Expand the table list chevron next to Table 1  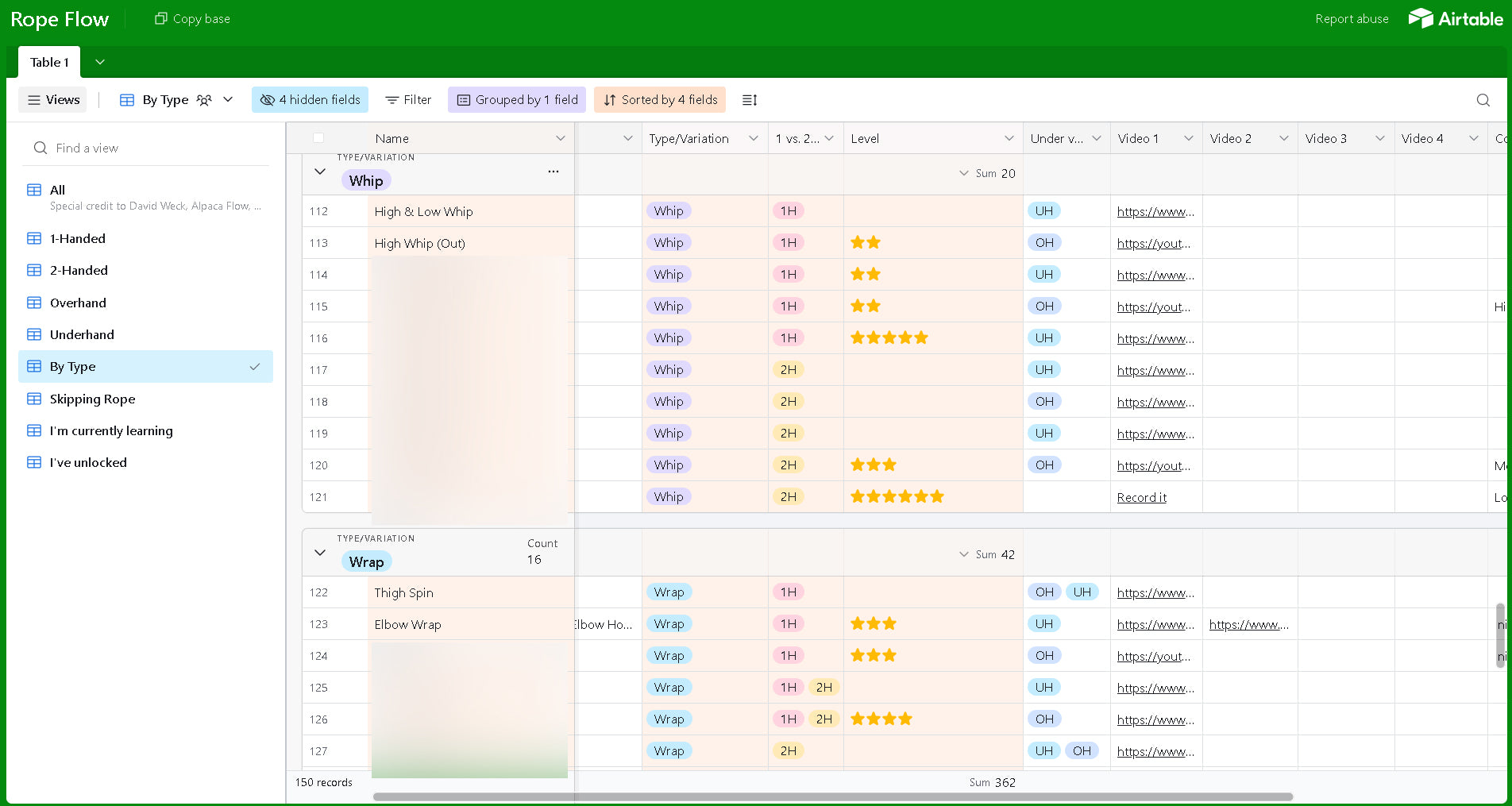(x=100, y=62)
